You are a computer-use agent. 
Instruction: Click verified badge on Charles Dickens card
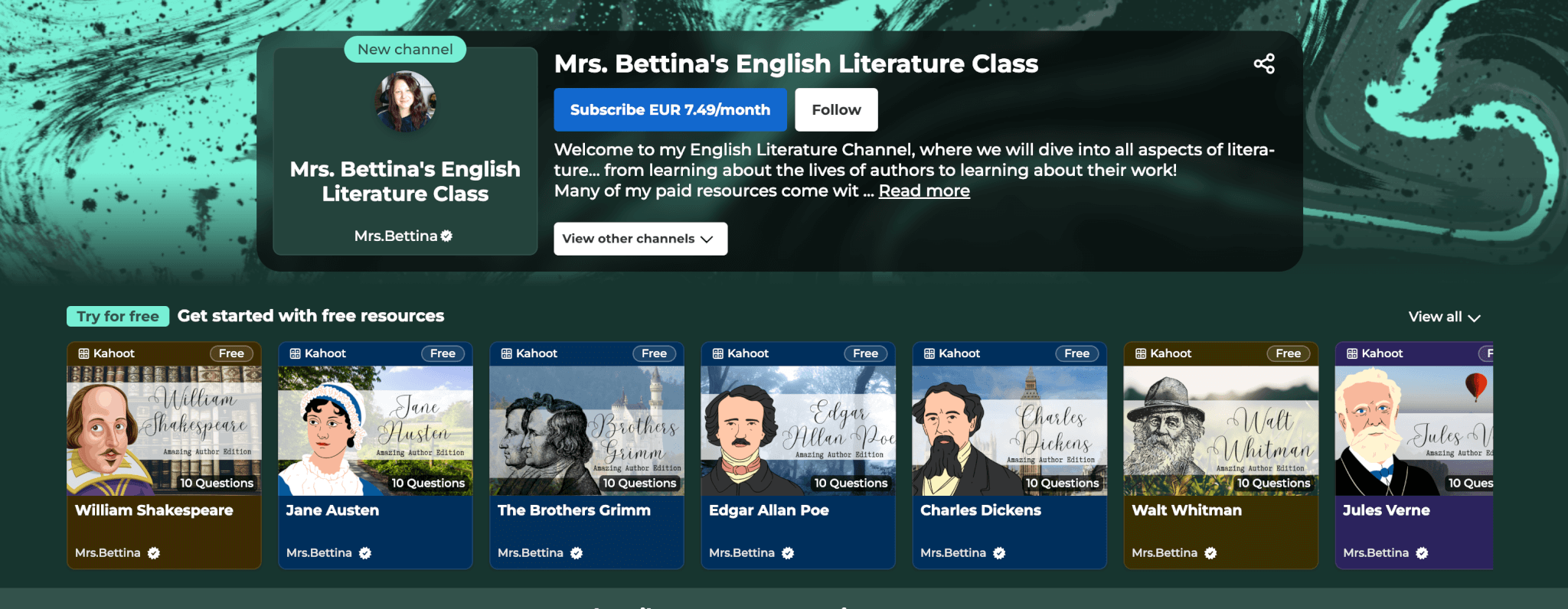coord(999,553)
